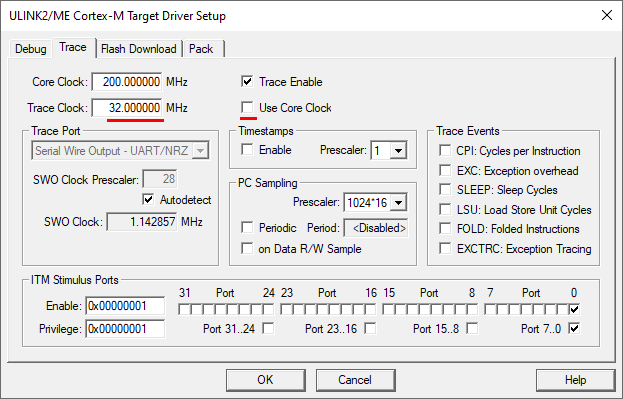Screen dimensions: 623x399
Task: Toggle ITM stimulus port 24 checkbox
Action: click(269, 309)
